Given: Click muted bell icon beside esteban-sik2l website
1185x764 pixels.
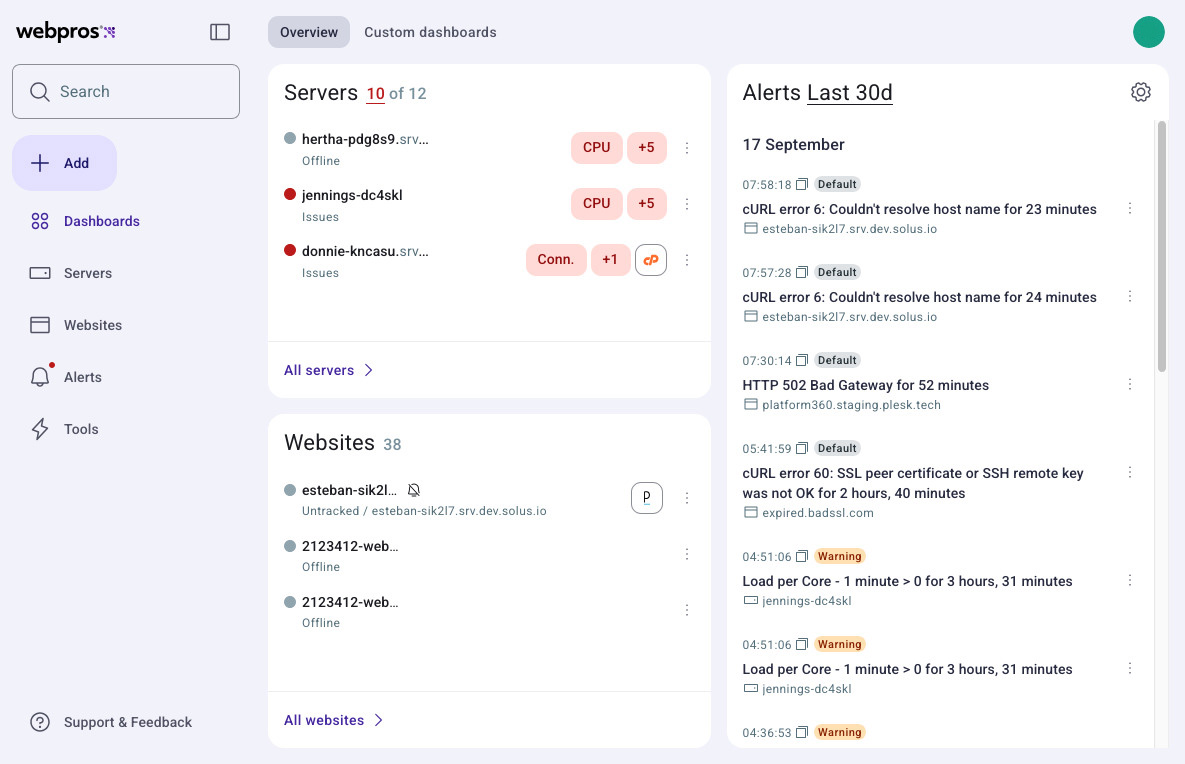Looking at the screenshot, I should click(414, 490).
